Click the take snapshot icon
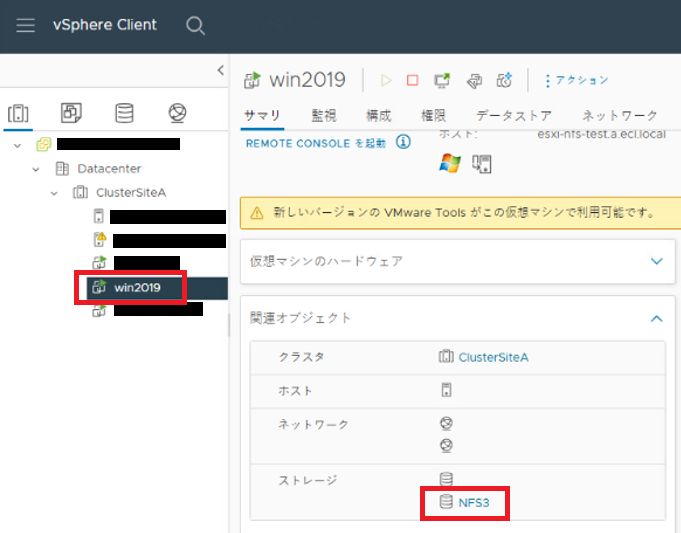 click(x=505, y=80)
